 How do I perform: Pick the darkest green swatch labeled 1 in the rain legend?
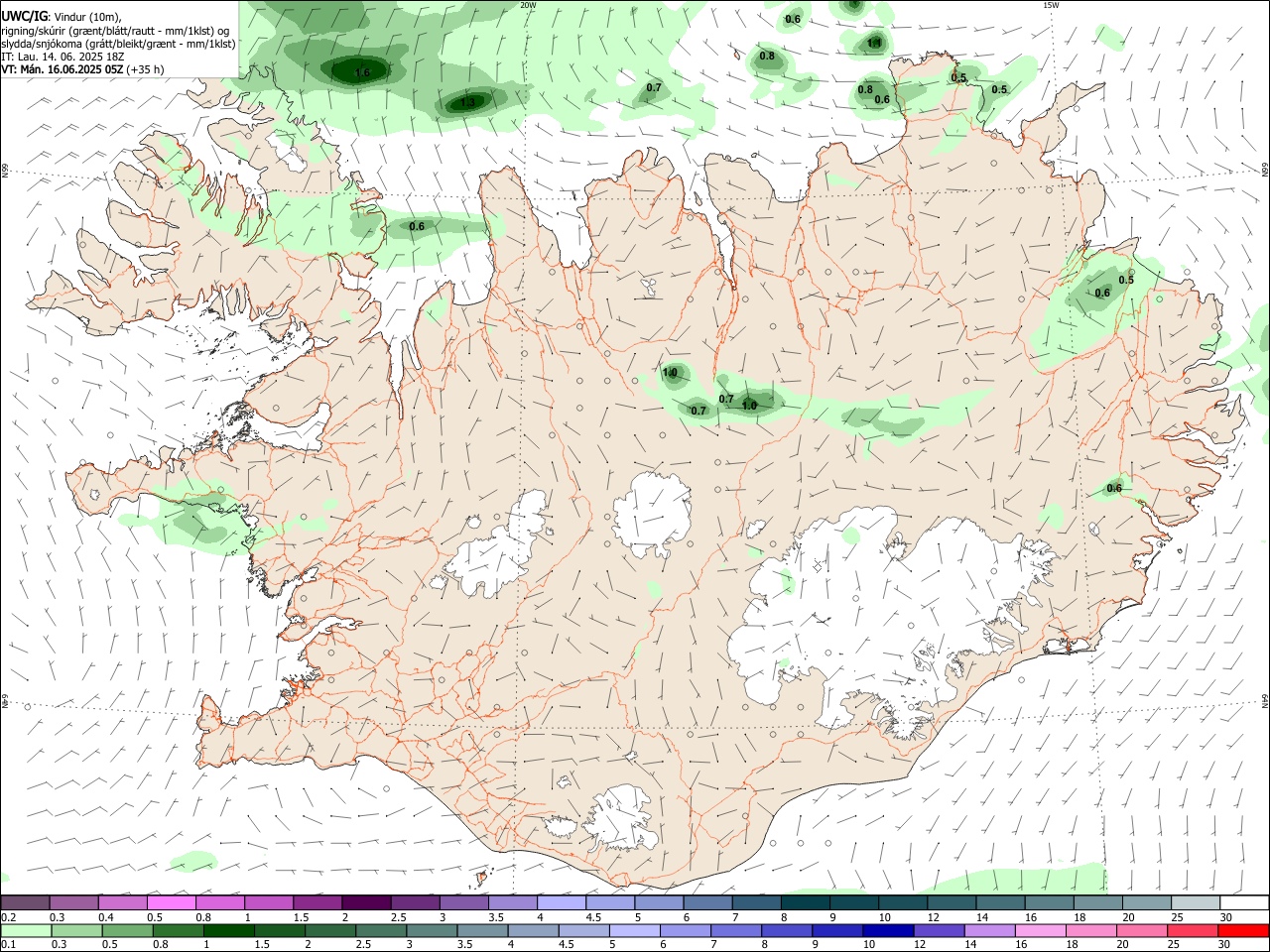click(x=229, y=930)
